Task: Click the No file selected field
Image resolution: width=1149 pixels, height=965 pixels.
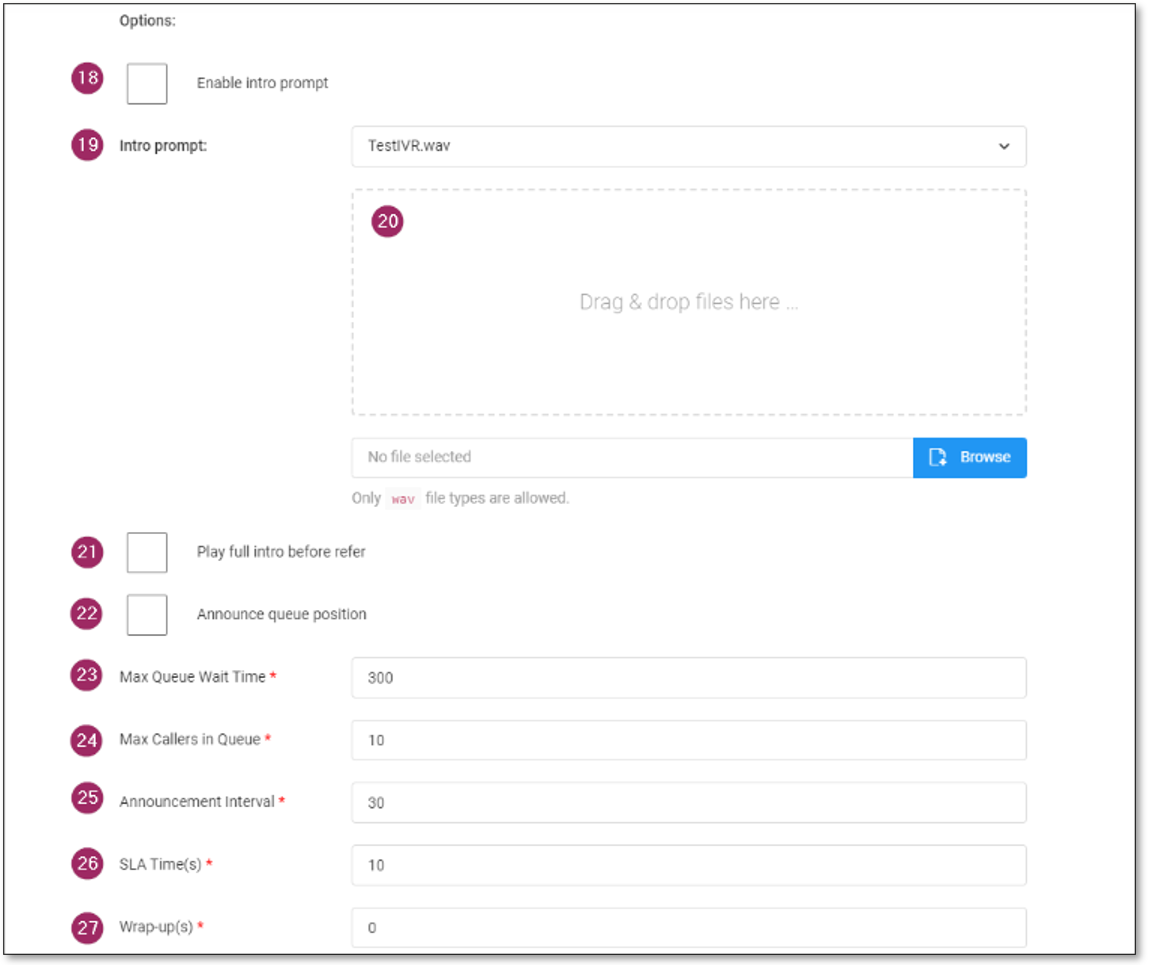Action: point(632,457)
